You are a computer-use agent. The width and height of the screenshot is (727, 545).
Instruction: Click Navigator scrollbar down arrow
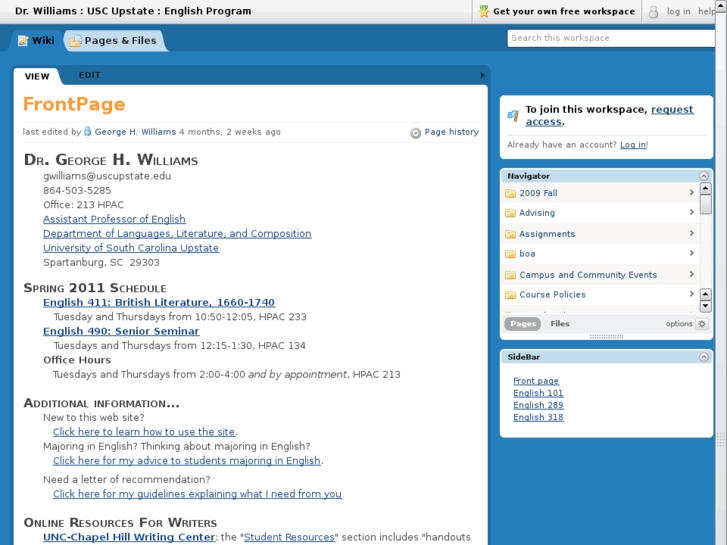point(705,306)
